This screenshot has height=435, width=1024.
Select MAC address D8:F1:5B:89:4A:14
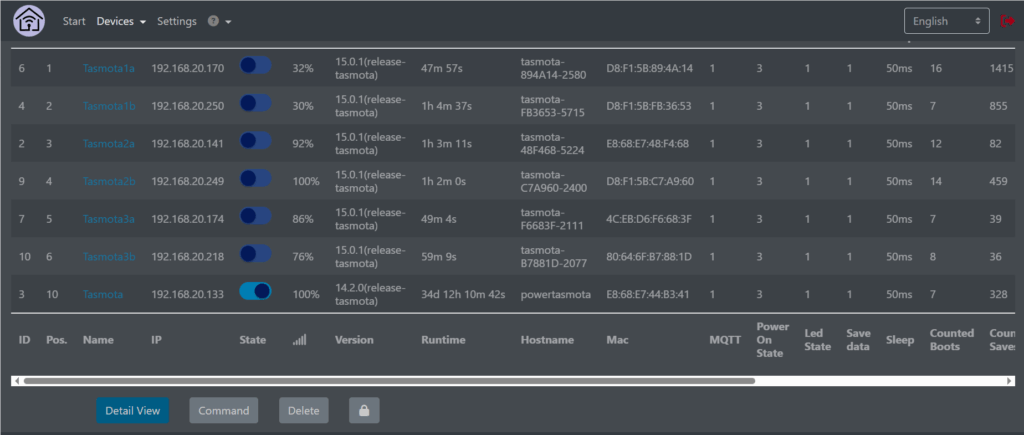click(x=649, y=68)
